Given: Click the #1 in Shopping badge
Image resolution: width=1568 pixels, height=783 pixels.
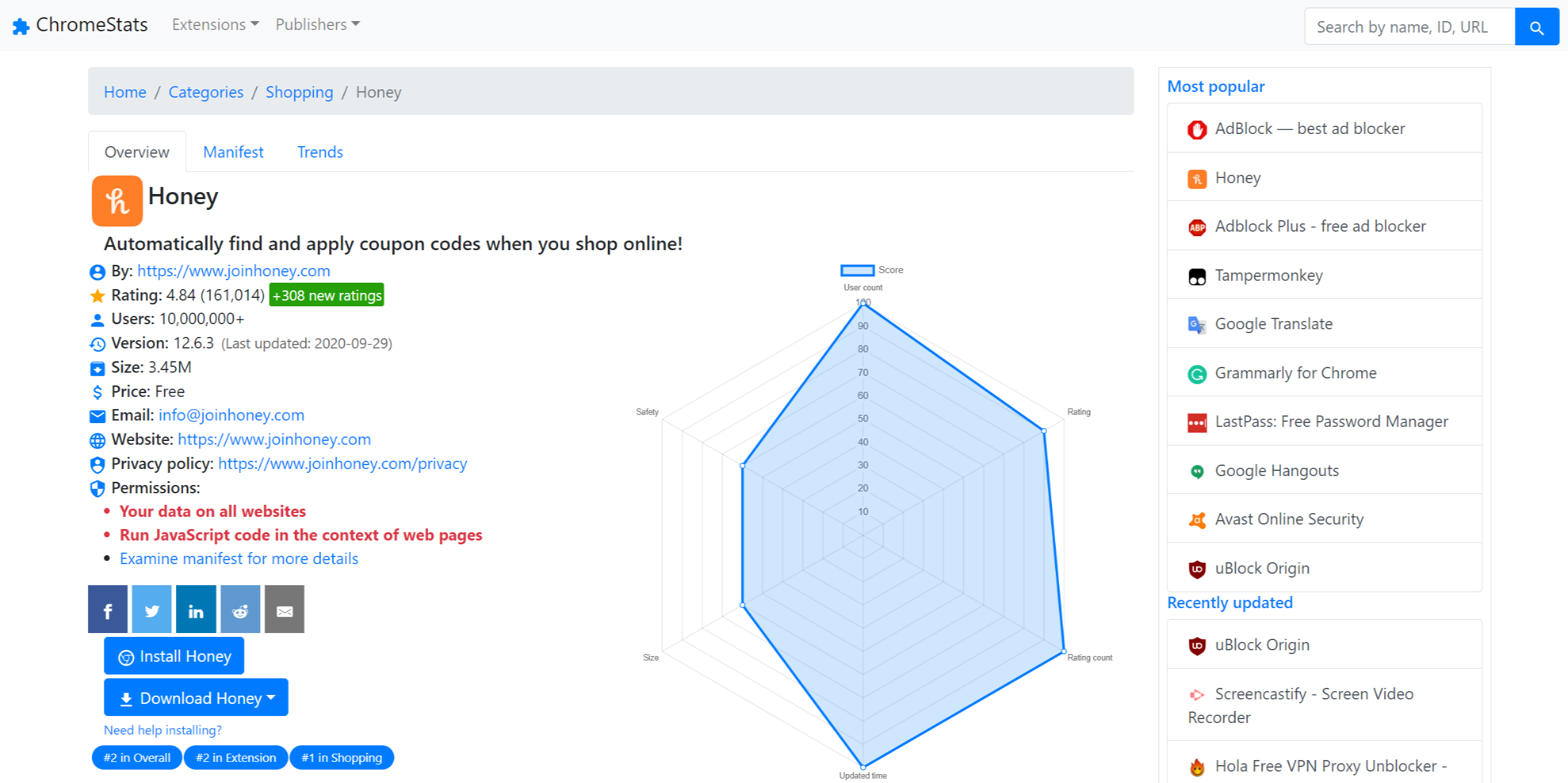Looking at the screenshot, I should point(341,757).
